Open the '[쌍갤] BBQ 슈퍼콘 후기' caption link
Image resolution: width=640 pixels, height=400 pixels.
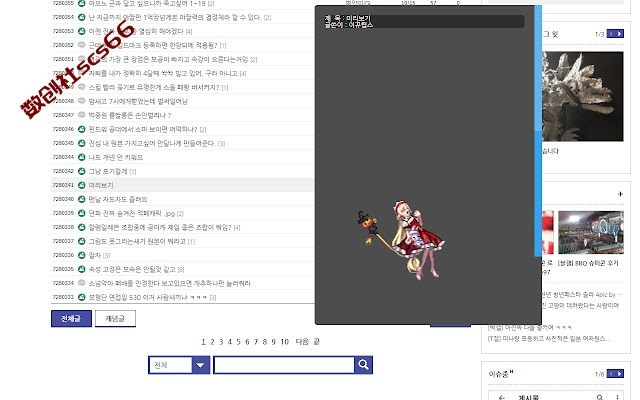point(588,263)
